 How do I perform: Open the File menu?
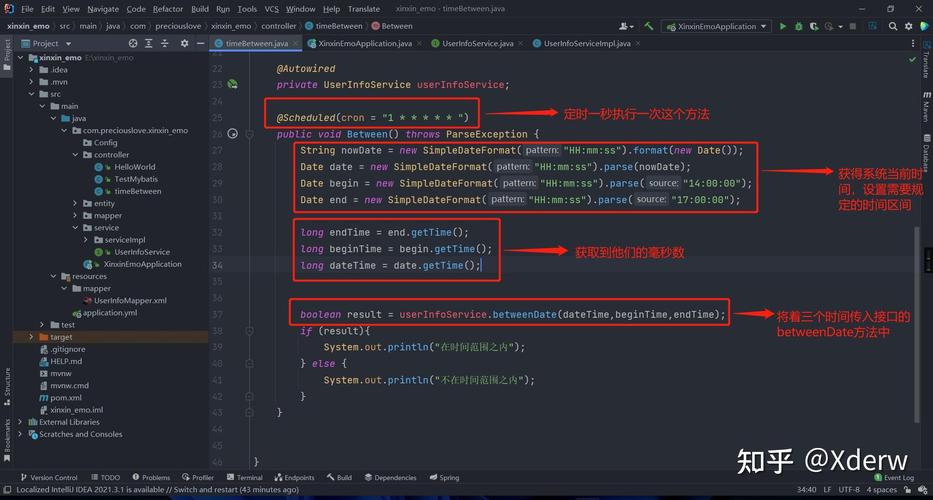27,9
